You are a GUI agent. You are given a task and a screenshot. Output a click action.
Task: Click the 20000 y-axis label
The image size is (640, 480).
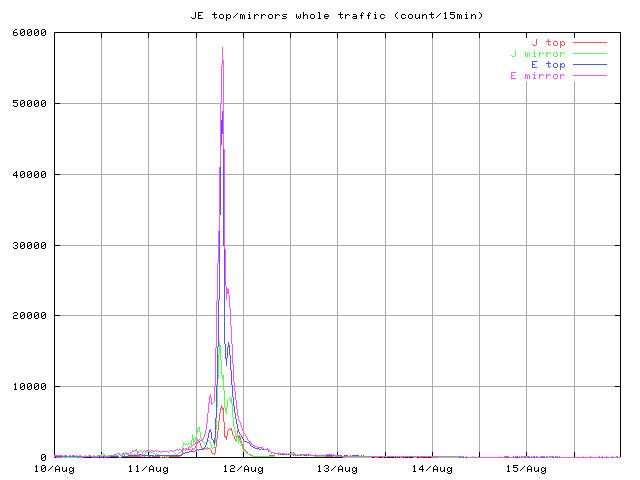(x=30, y=316)
